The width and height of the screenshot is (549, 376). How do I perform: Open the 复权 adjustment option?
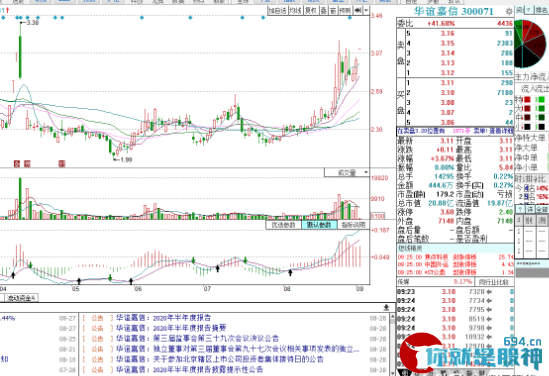point(311,11)
